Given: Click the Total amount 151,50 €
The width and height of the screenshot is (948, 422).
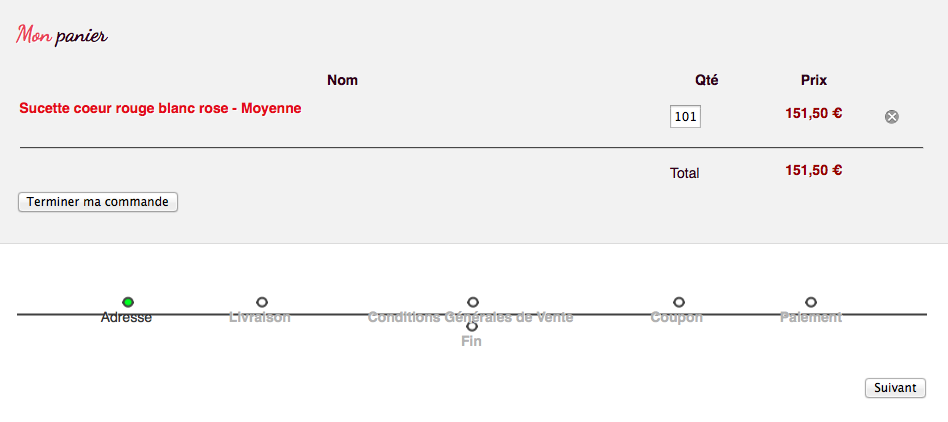Looking at the screenshot, I should coord(814,170).
